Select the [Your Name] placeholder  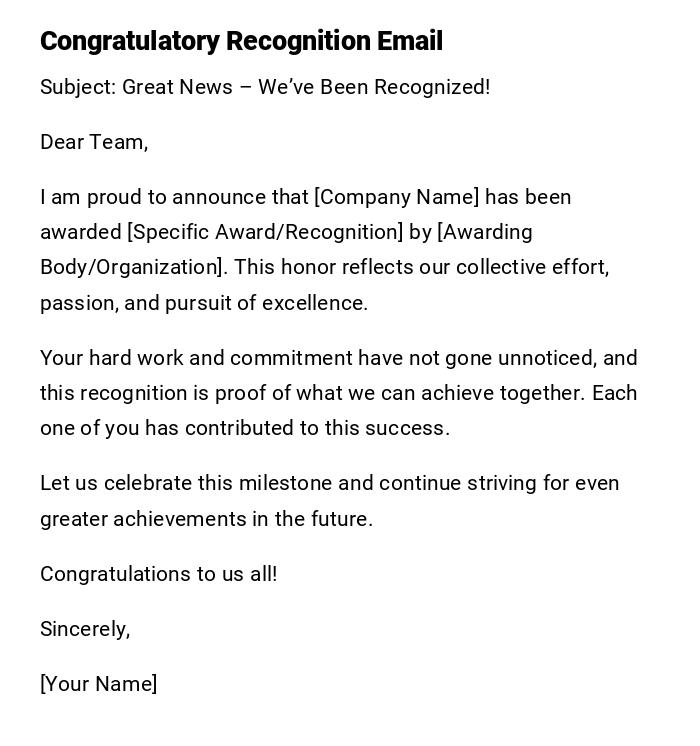[99, 684]
